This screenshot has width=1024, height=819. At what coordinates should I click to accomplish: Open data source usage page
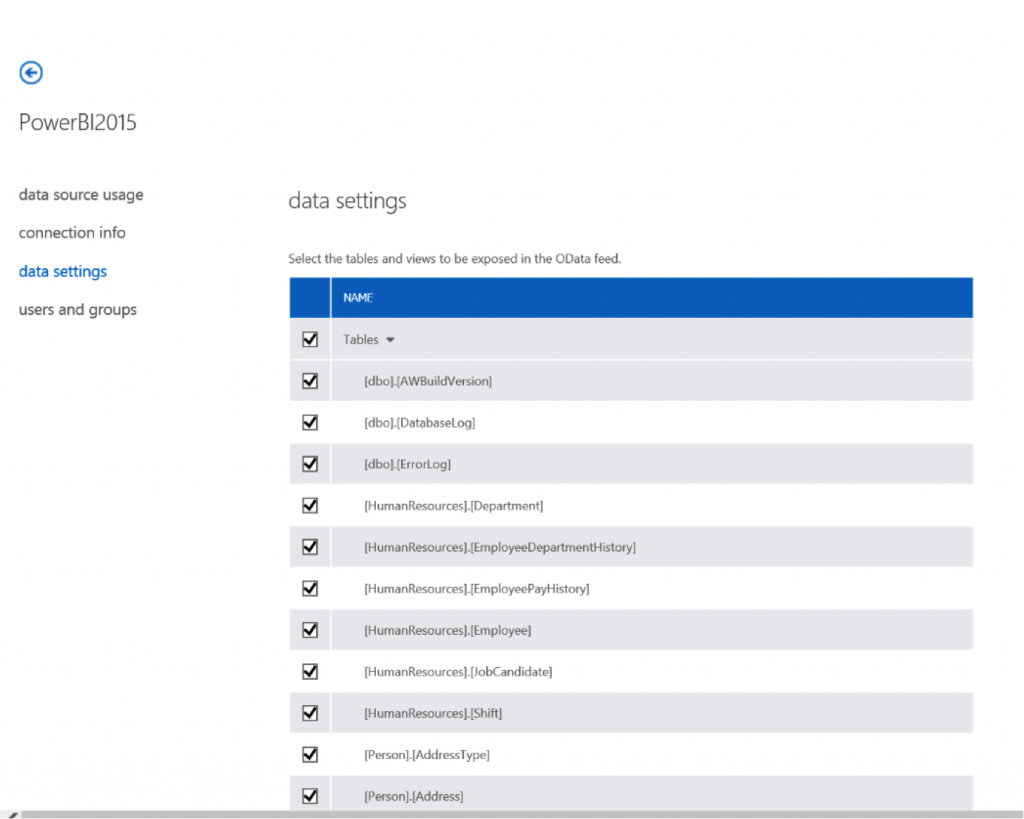point(81,195)
